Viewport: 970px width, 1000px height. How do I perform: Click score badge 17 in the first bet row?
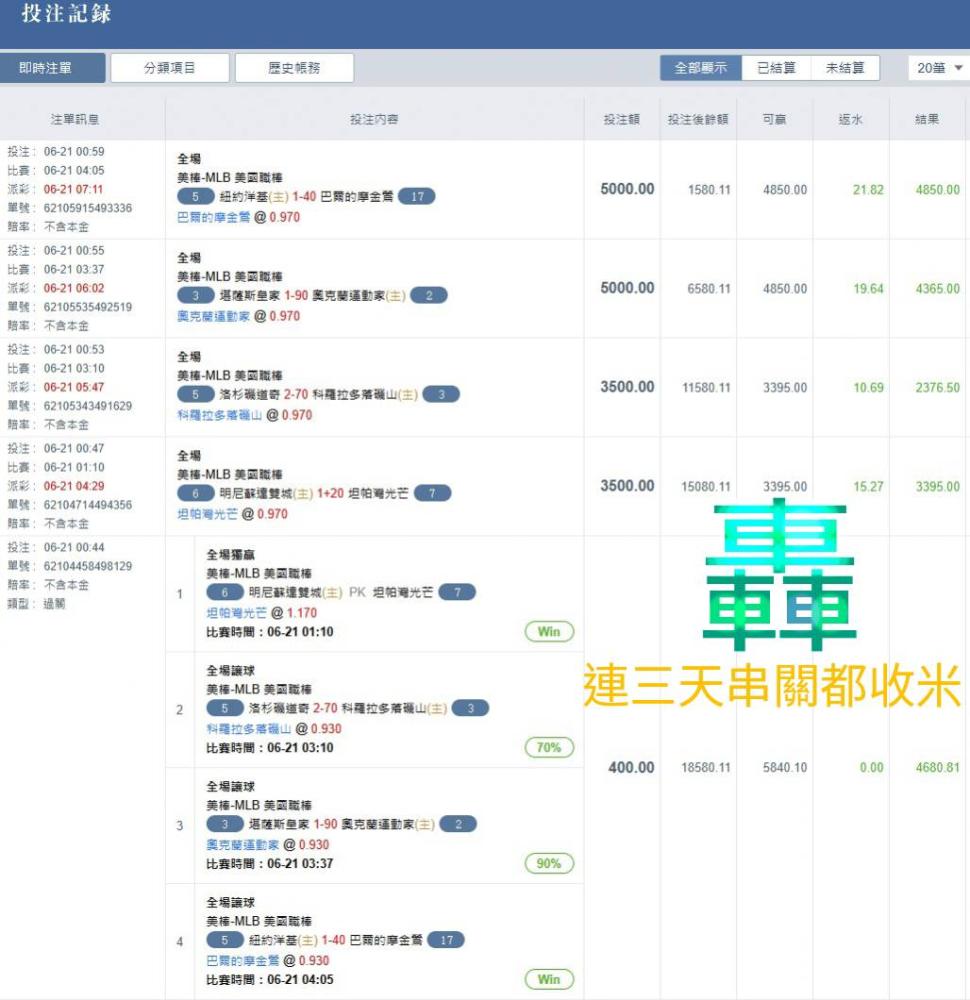coord(417,197)
